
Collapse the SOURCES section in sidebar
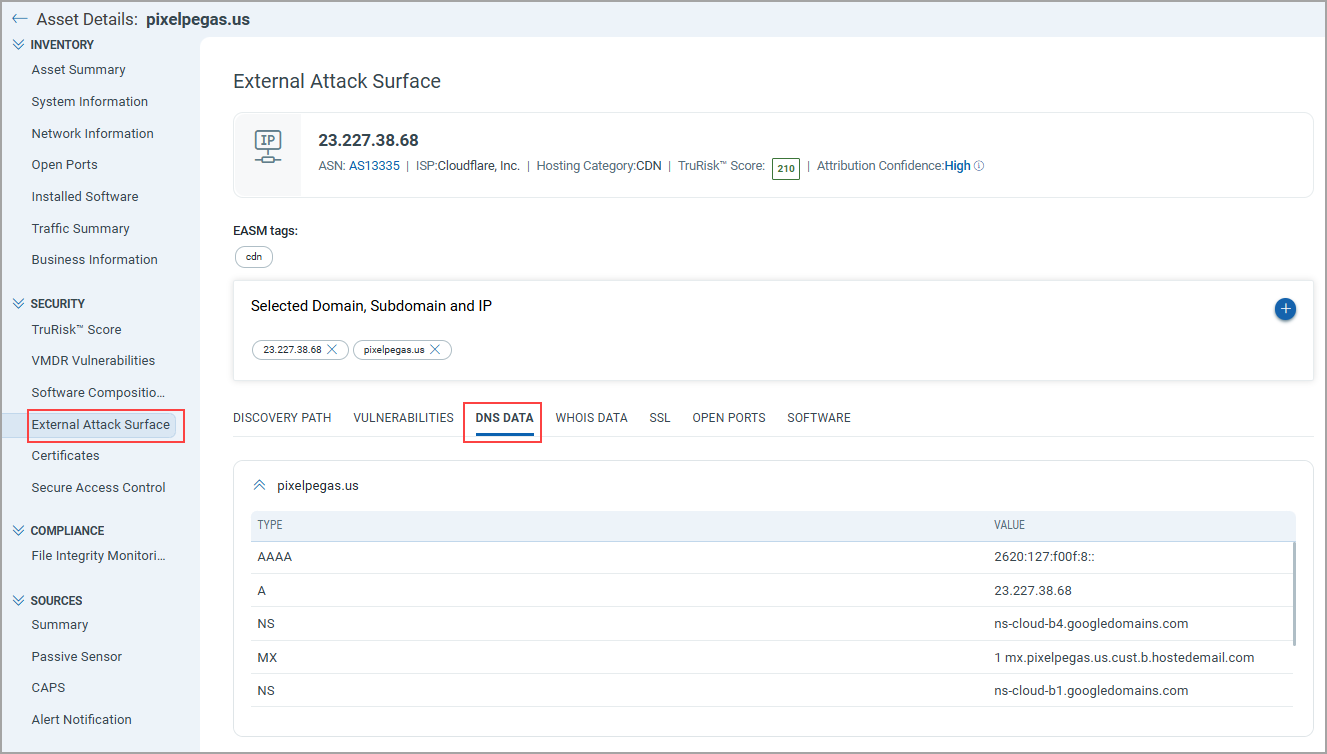pos(16,600)
